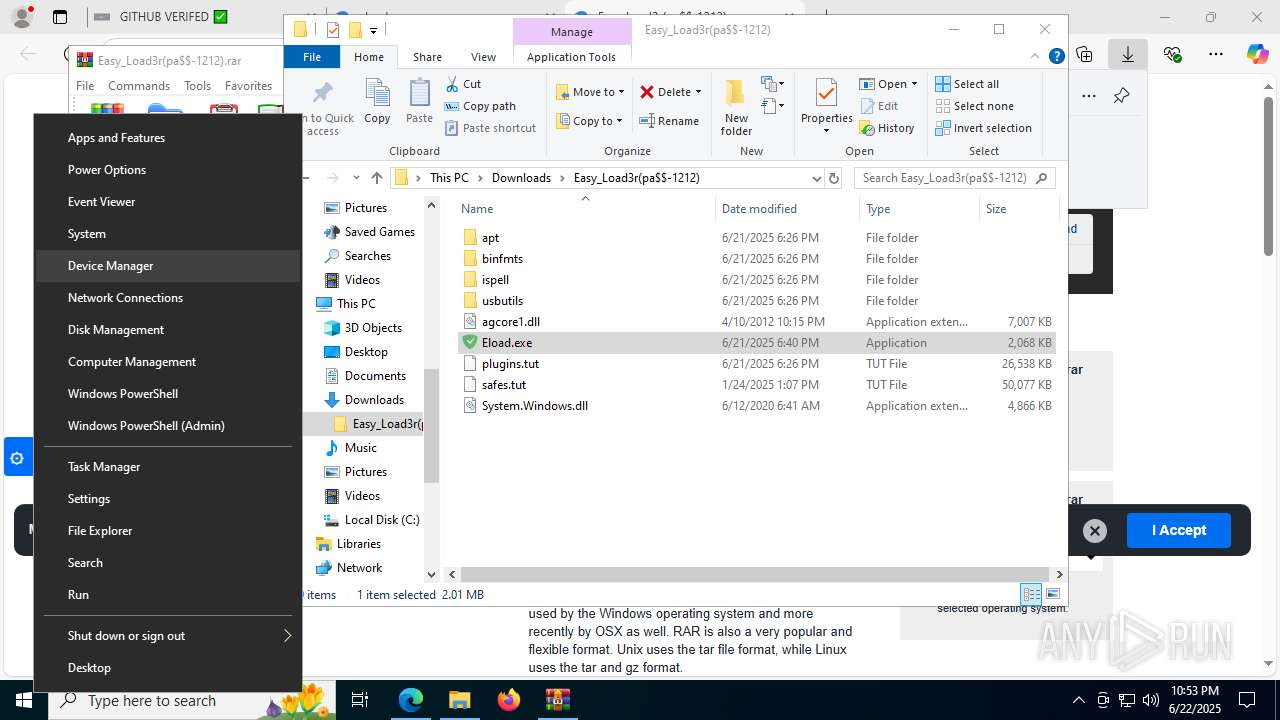Click the Rename button in Organize
Viewport: 1280px width, 720px height.
point(669,121)
